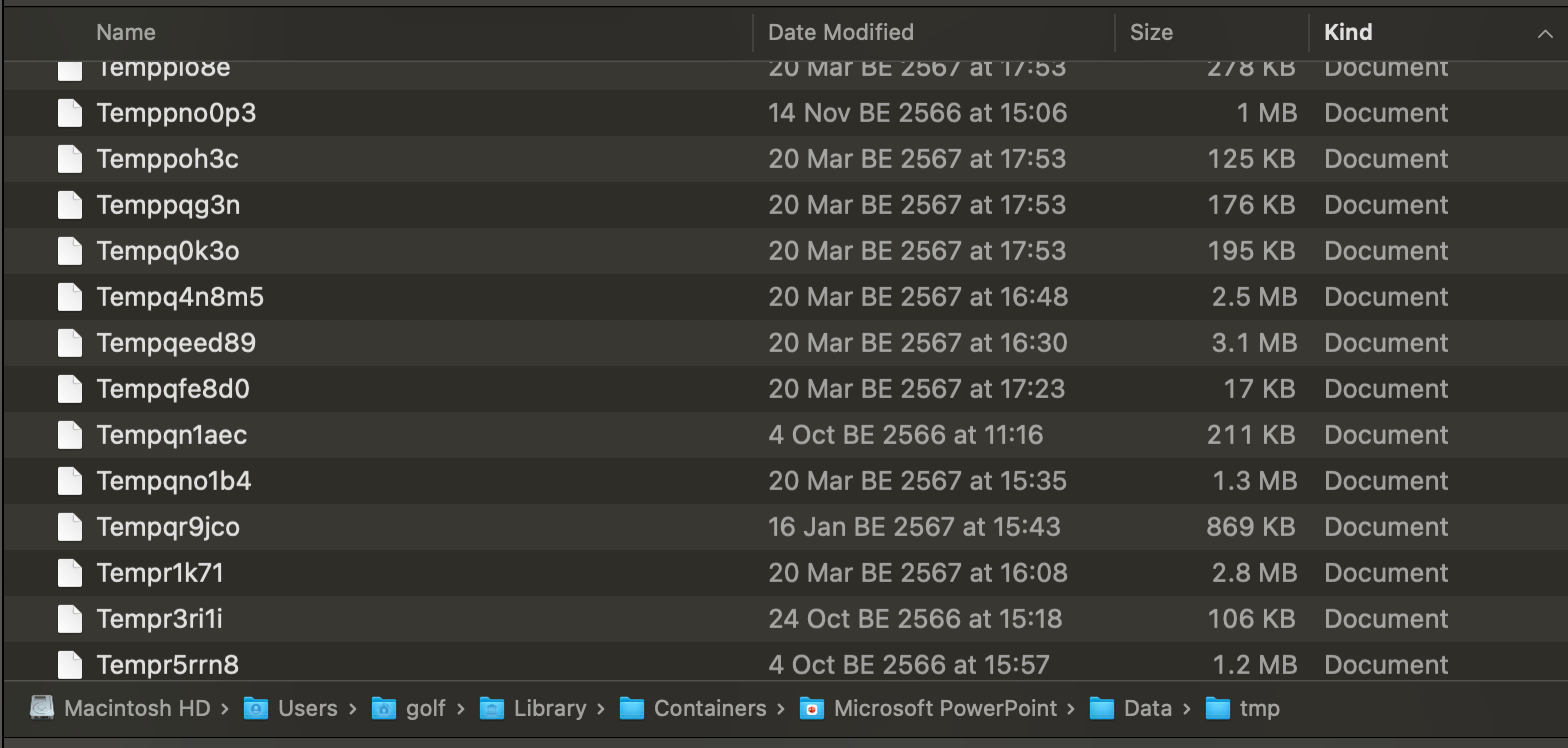Screen dimensions: 1568x748
Task: Sort list by Size column header
Action: pos(1151,32)
